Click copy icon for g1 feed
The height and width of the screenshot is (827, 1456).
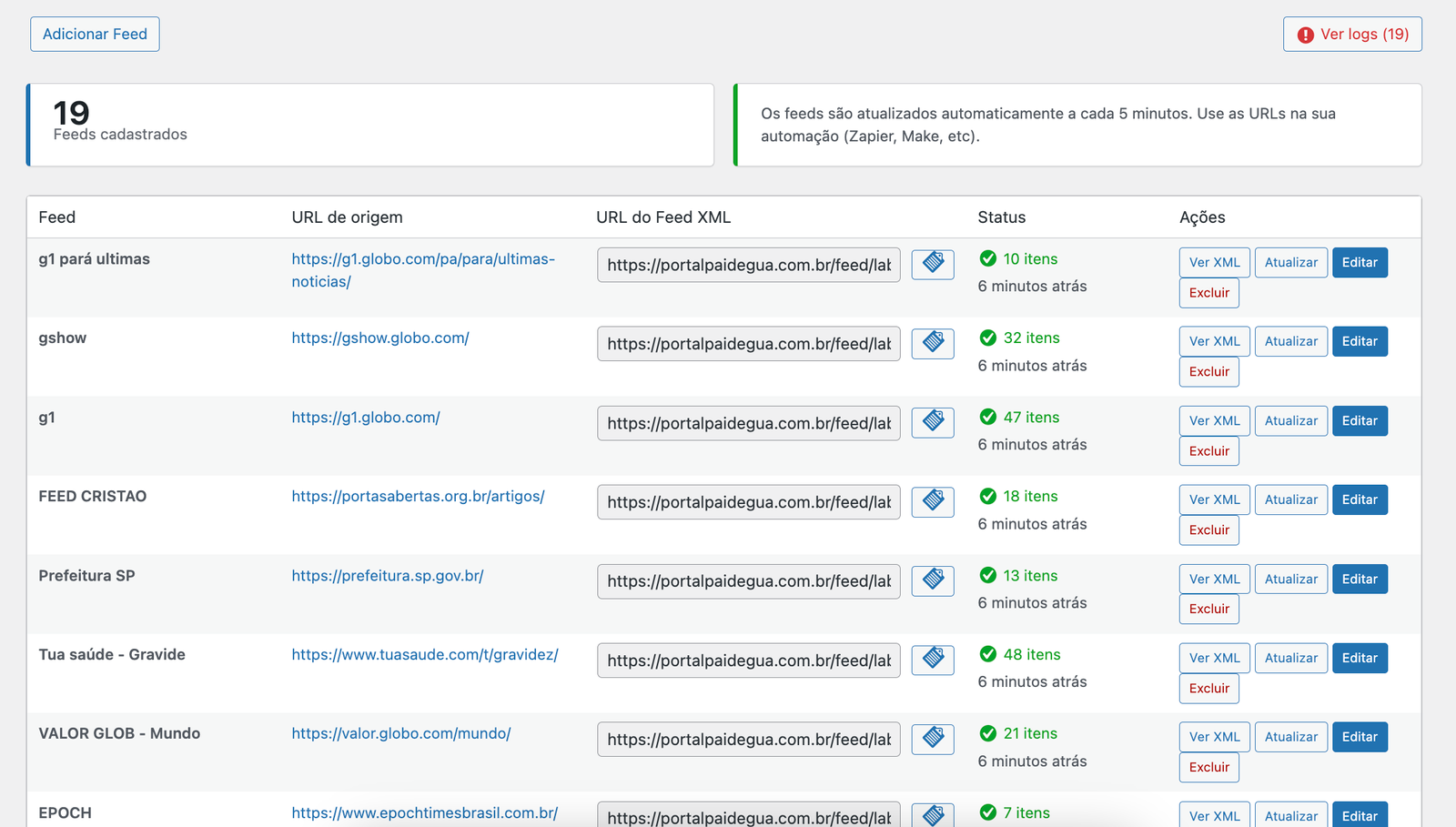[933, 422]
